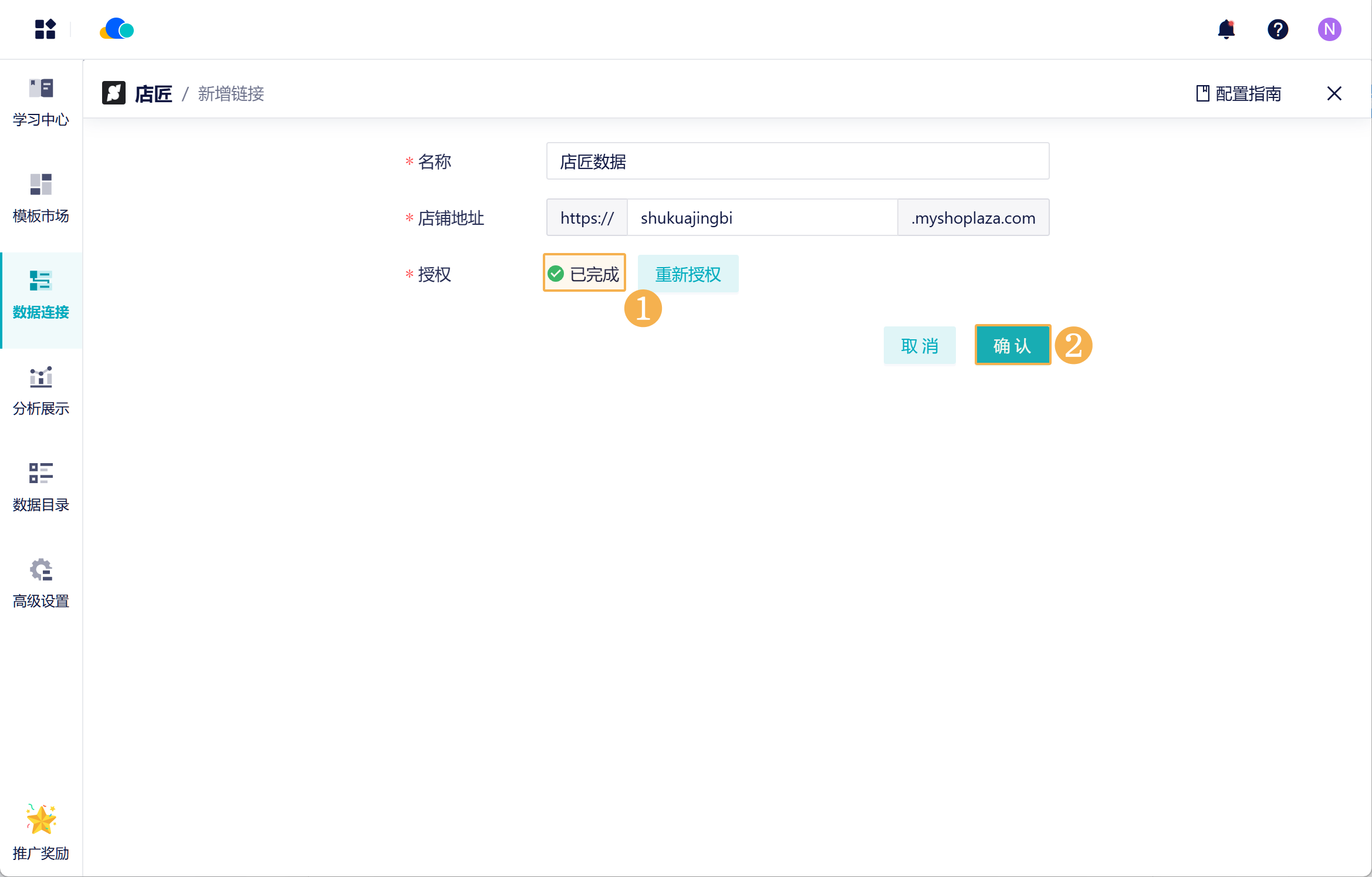Click the cloud logo in header
Viewport: 1372px width, 877px height.
117,29
